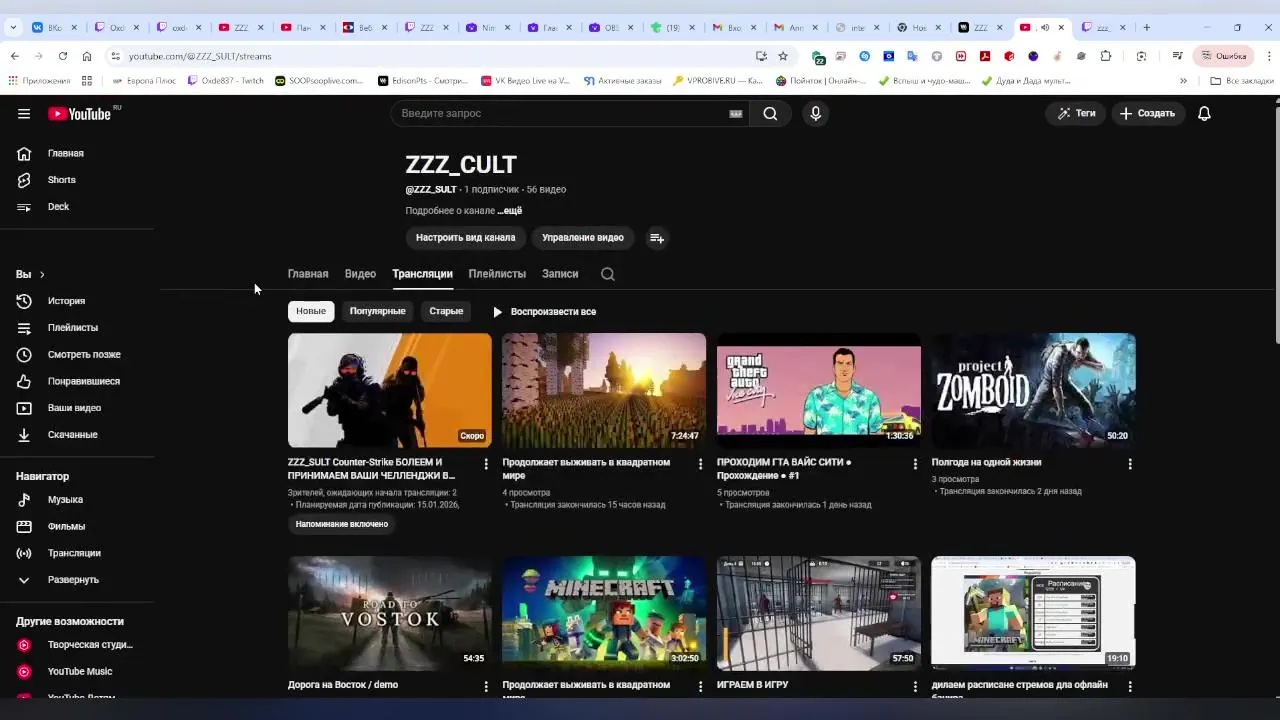
Task: Click the channel search magnifier icon
Action: click(608, 274)
